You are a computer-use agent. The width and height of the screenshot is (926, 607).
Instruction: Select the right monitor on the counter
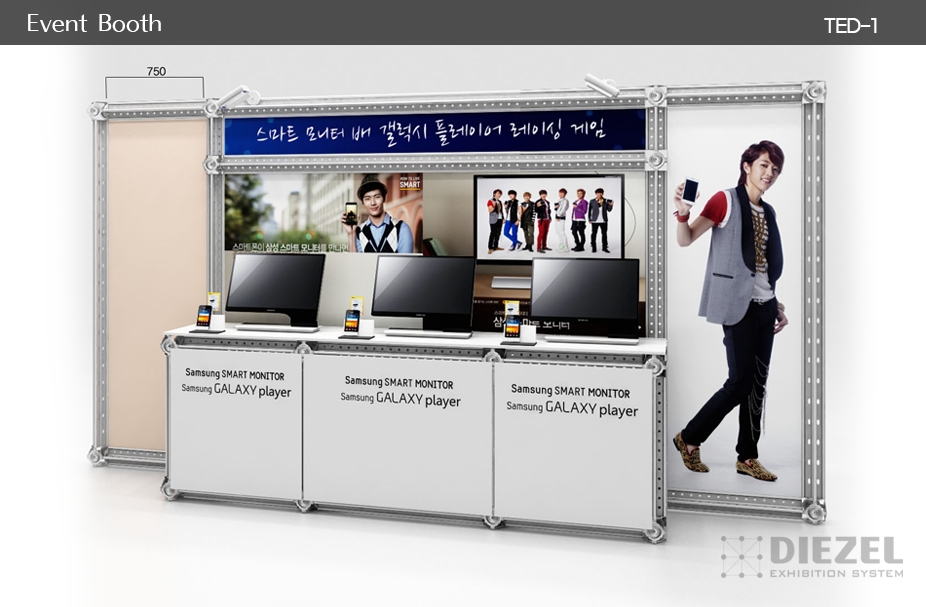[x=585, y=297]
